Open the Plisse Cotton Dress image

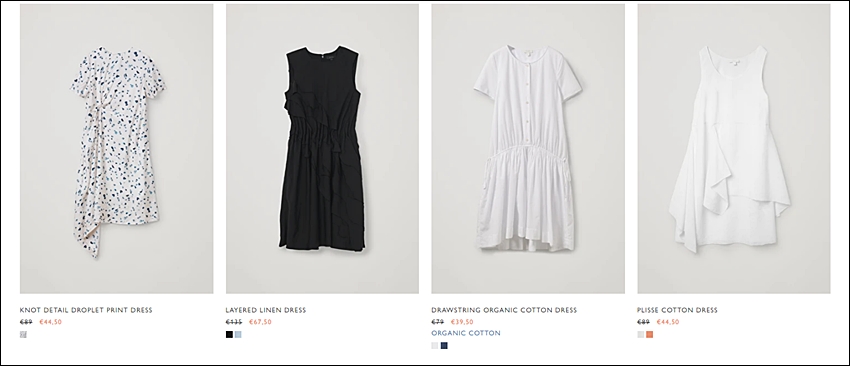point(733,149)
